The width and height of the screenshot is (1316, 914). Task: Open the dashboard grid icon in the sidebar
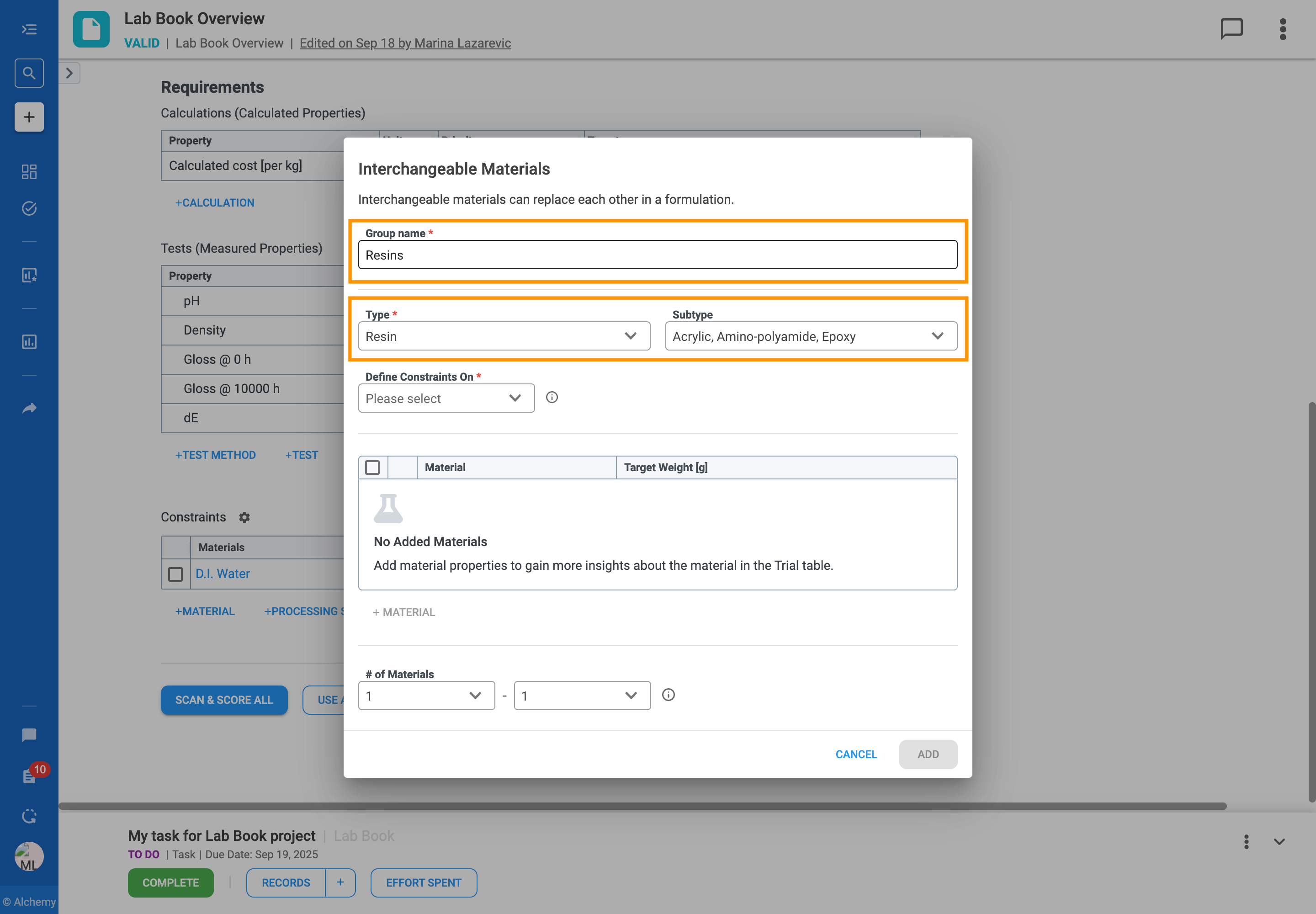pos(29,172)
